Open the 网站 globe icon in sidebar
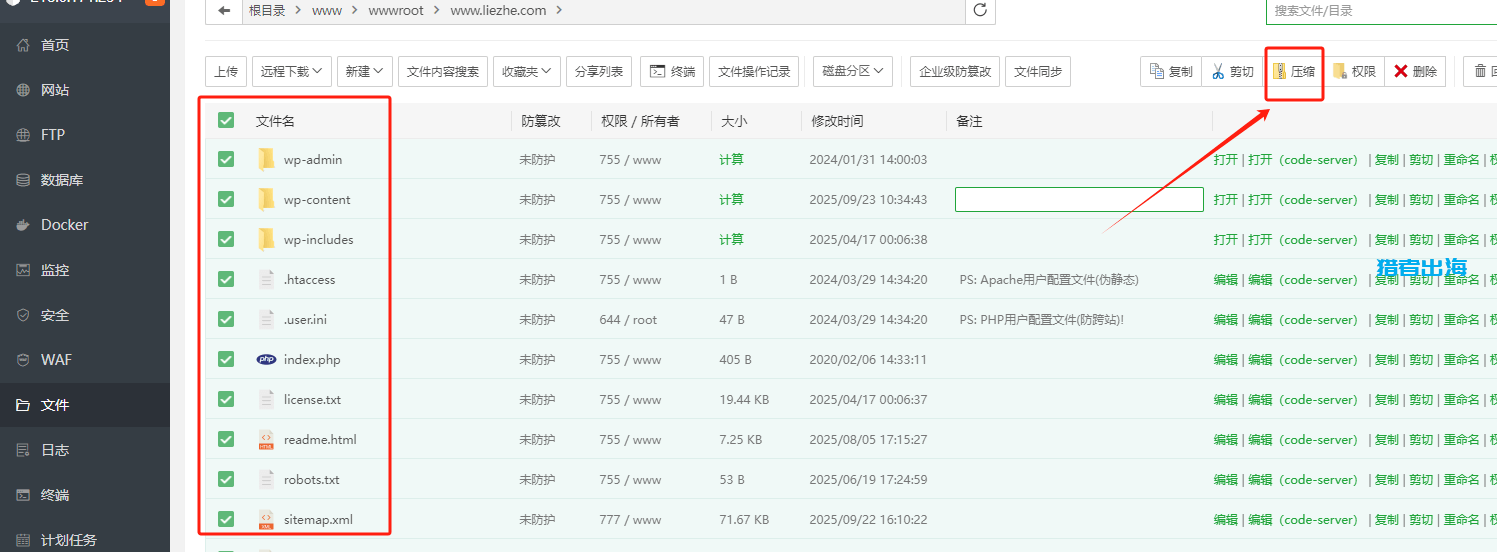1497x552 pixels. click(x=24, y=90)
